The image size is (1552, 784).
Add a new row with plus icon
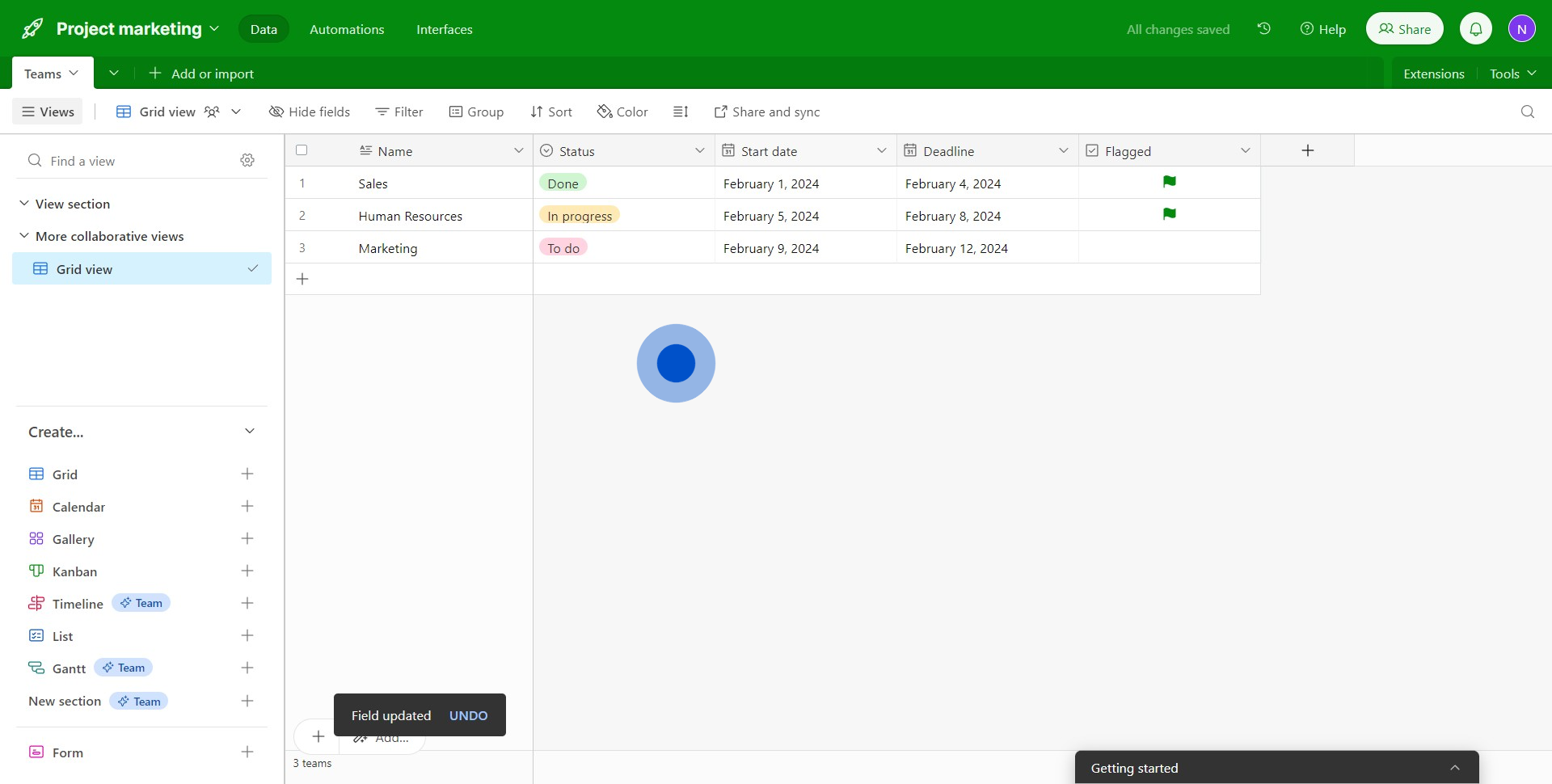click(x=302, y=279)
